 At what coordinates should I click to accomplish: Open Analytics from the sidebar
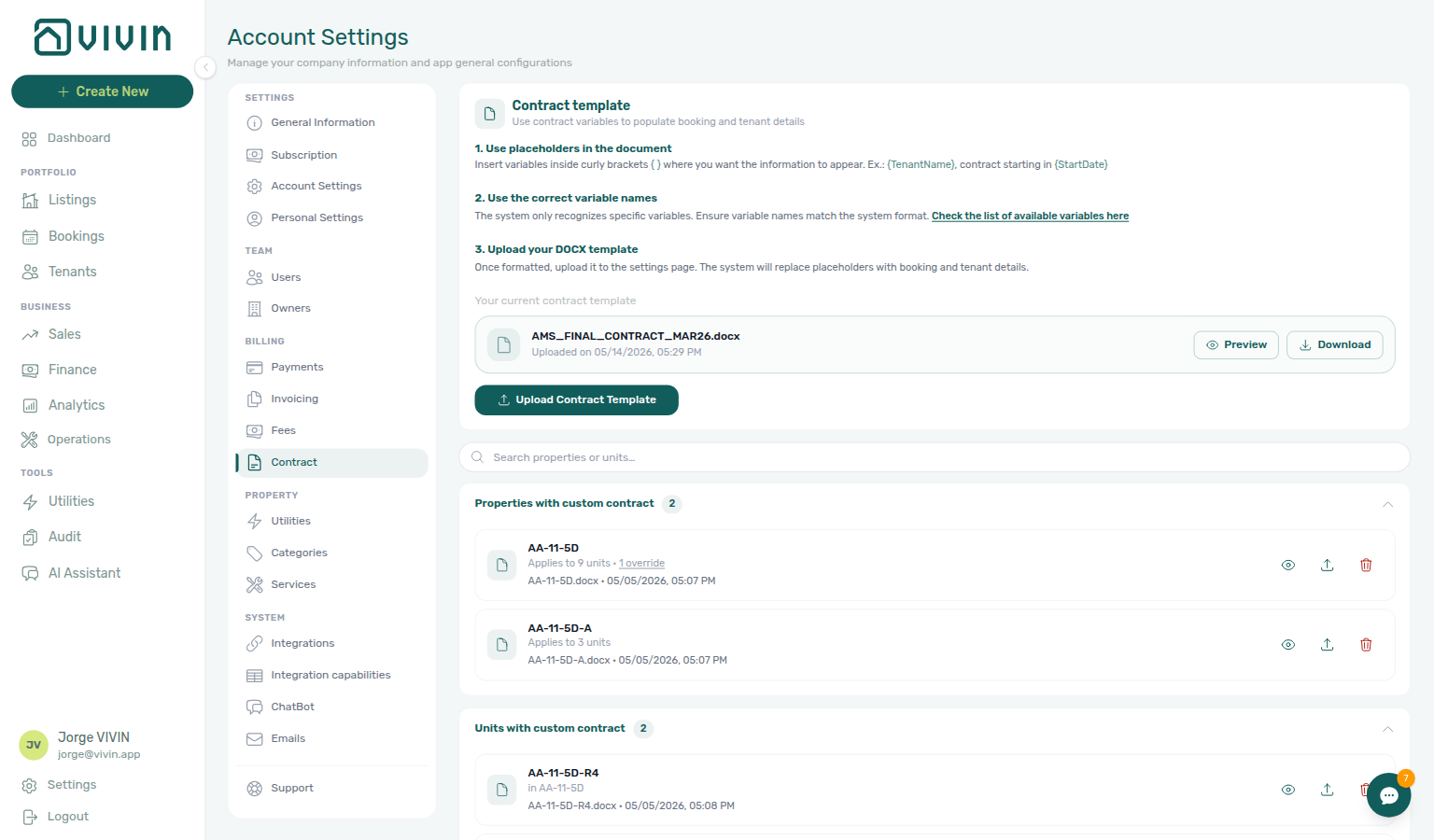click(x=63, y=405)
